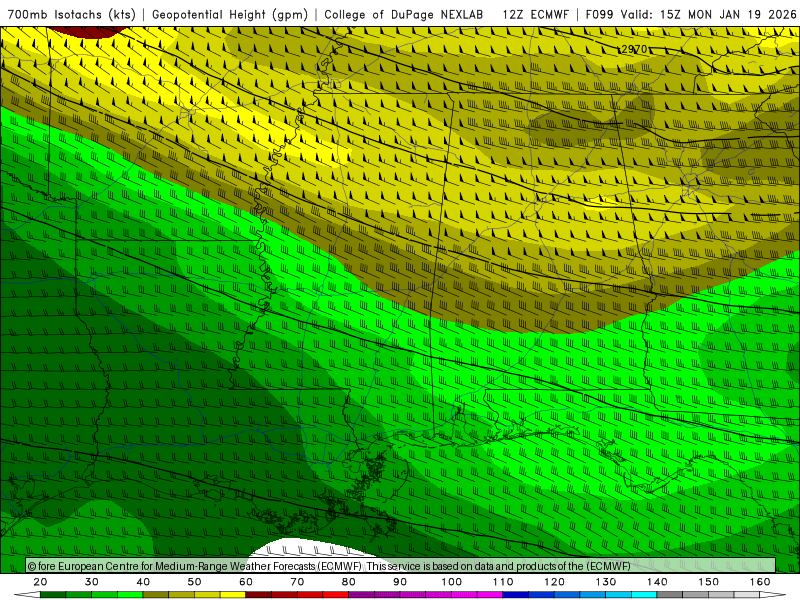This screenshot has width=800, height=600.
Task: Select the dark maroon swatch starting at 60
Action: tap(259, 594)
